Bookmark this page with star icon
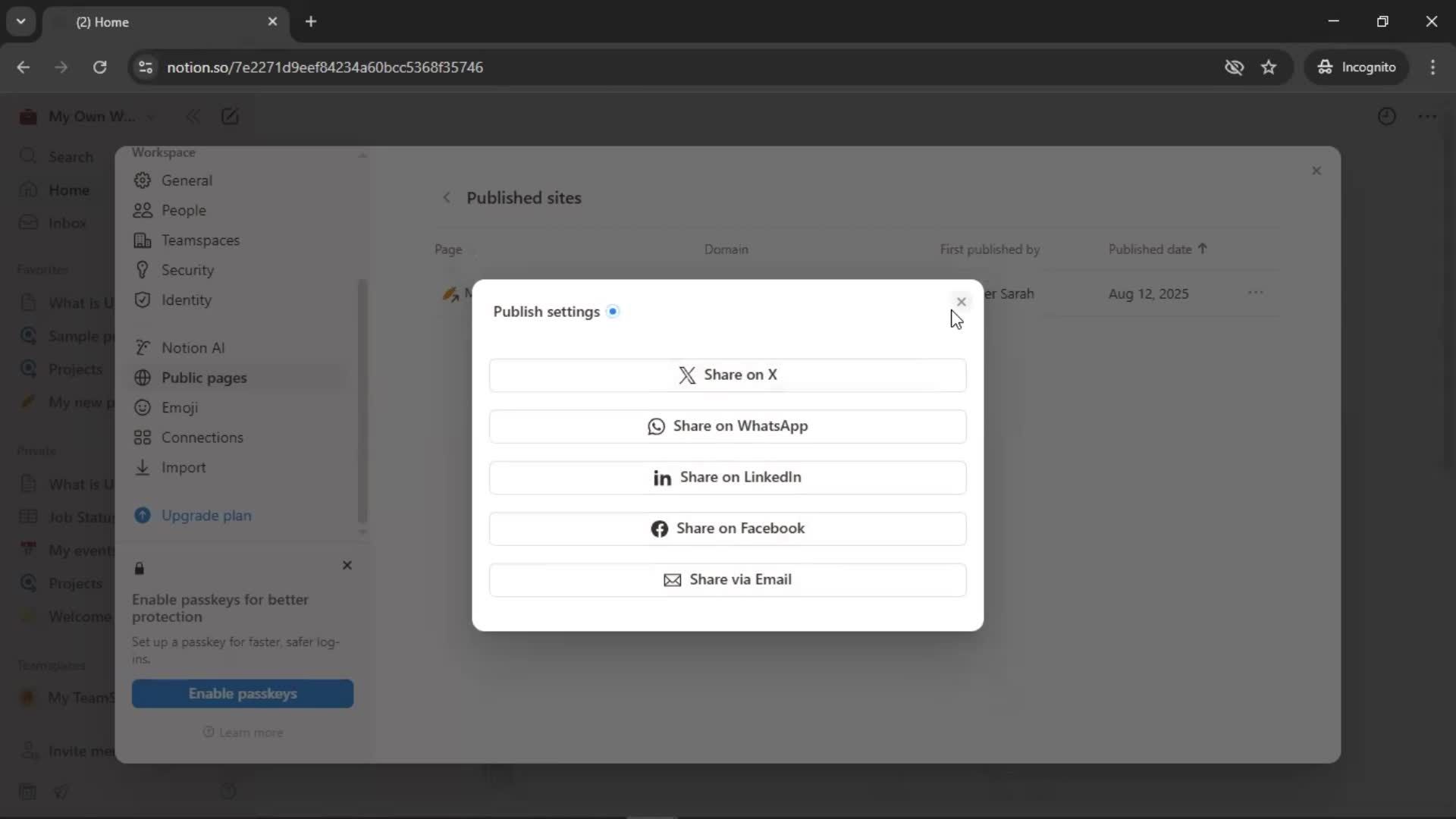Viewport: 1456px width, 819px height. pyautogui.click(x=1269, y=67)
